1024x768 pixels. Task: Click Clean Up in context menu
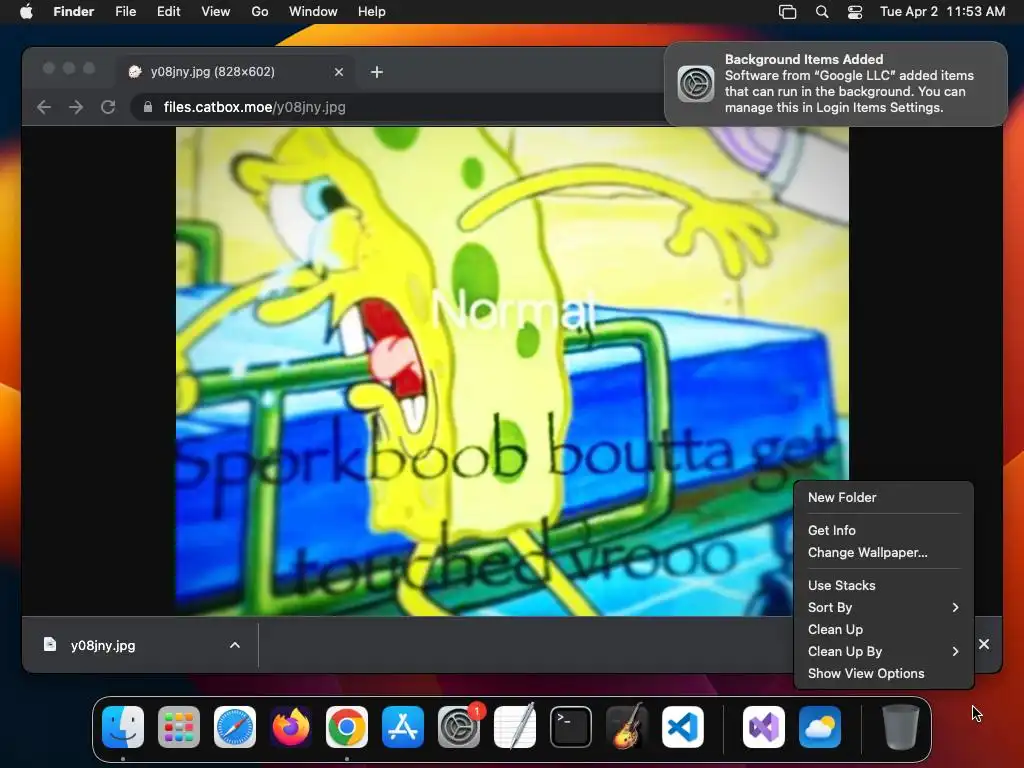pyautogui.click(x=884, y=630)
